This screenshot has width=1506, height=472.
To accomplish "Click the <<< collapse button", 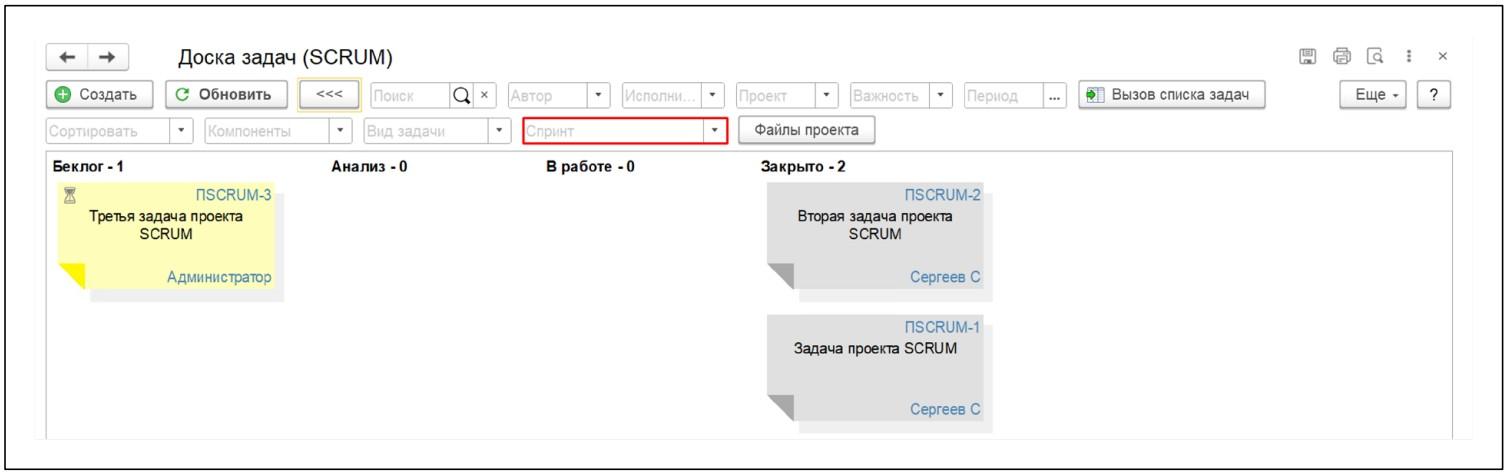I will (329, 95).
